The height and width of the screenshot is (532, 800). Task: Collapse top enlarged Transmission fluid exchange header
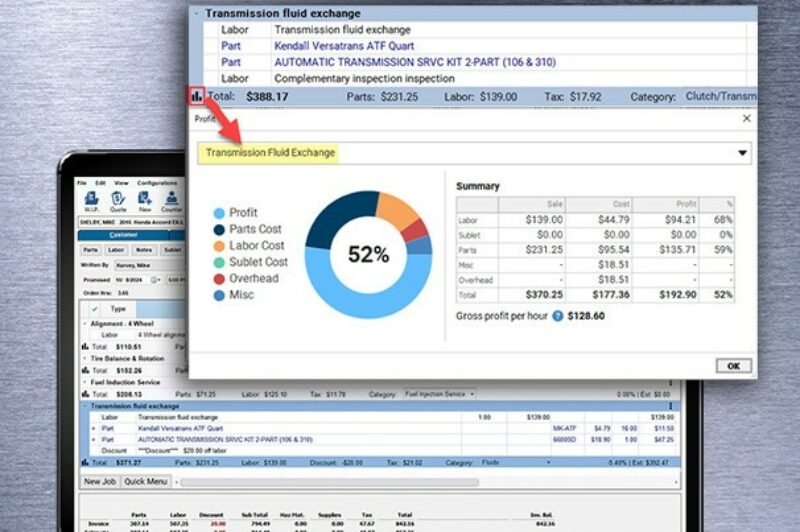click(x=196, y=14)
